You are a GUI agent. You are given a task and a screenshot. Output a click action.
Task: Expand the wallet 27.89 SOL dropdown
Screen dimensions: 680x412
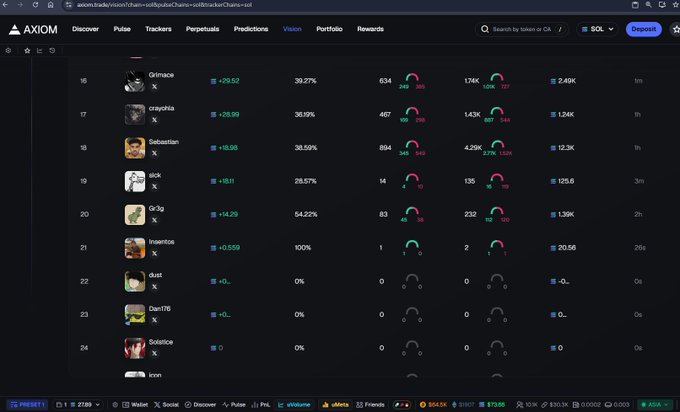[78, 405]
